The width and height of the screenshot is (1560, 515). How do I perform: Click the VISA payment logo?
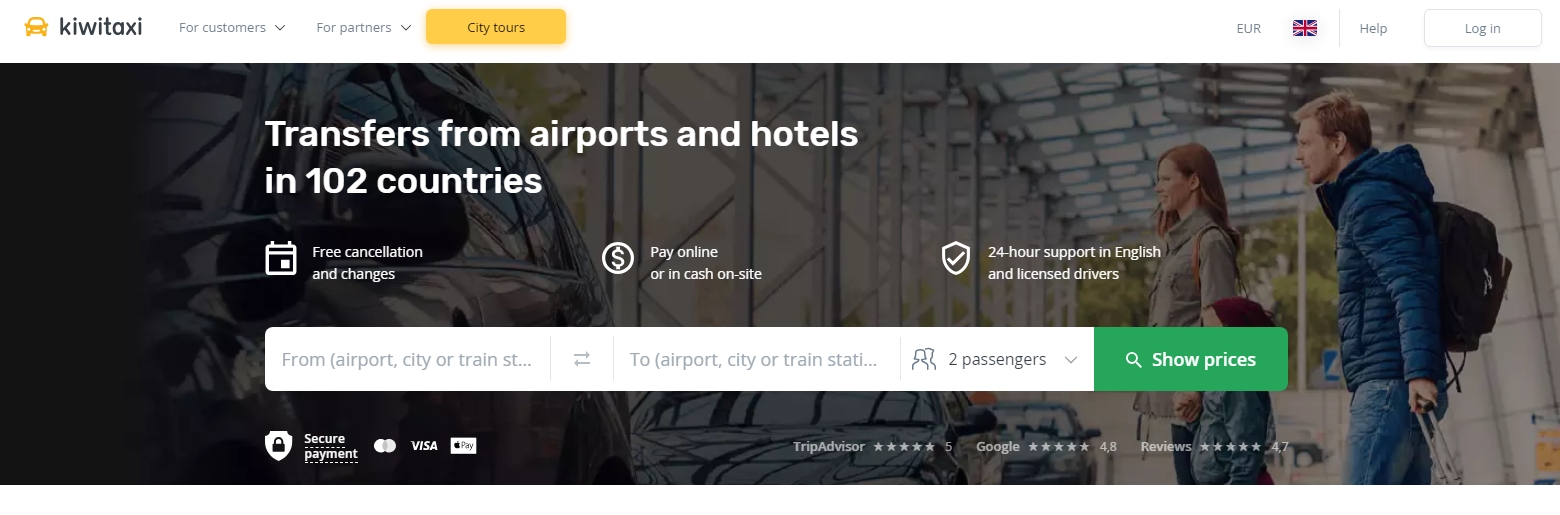(424, 445)
